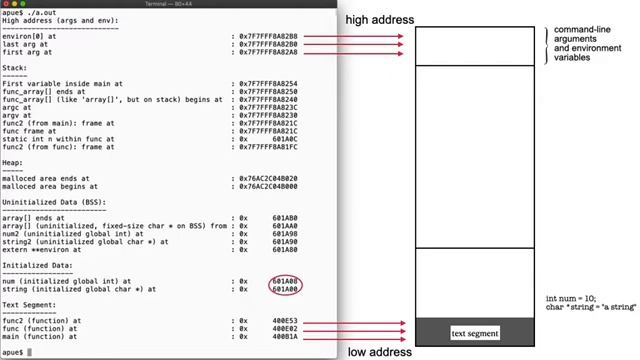
Task: Select the 'func2 (function) at' label
Action: point(42,321)
